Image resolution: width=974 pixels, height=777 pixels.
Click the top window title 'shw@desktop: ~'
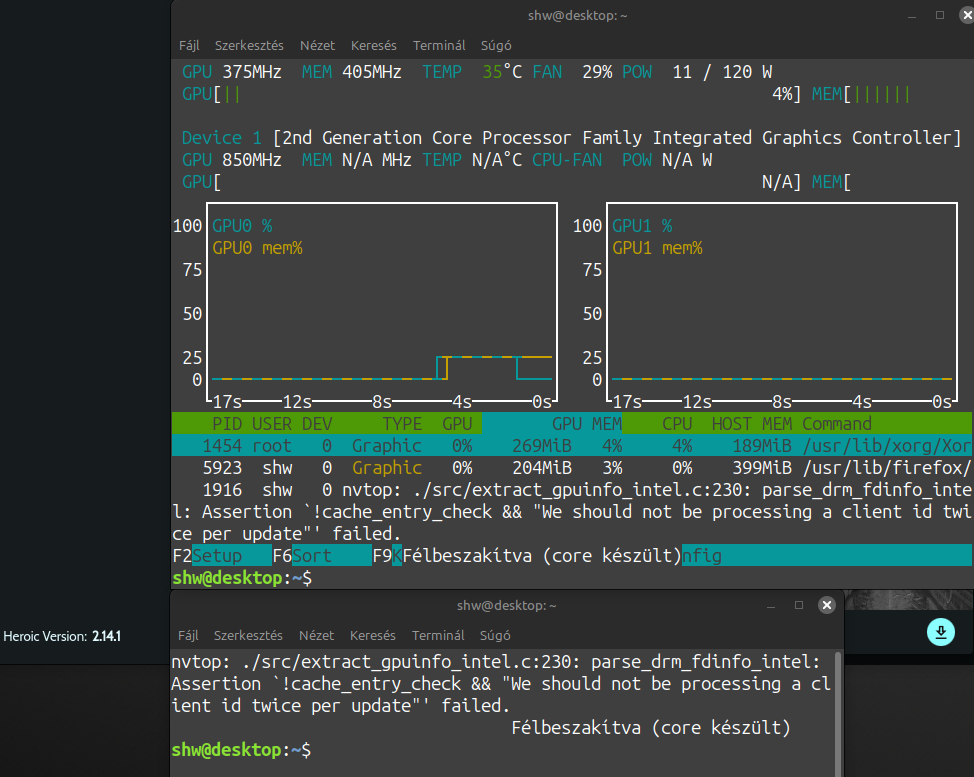point(578,16)
